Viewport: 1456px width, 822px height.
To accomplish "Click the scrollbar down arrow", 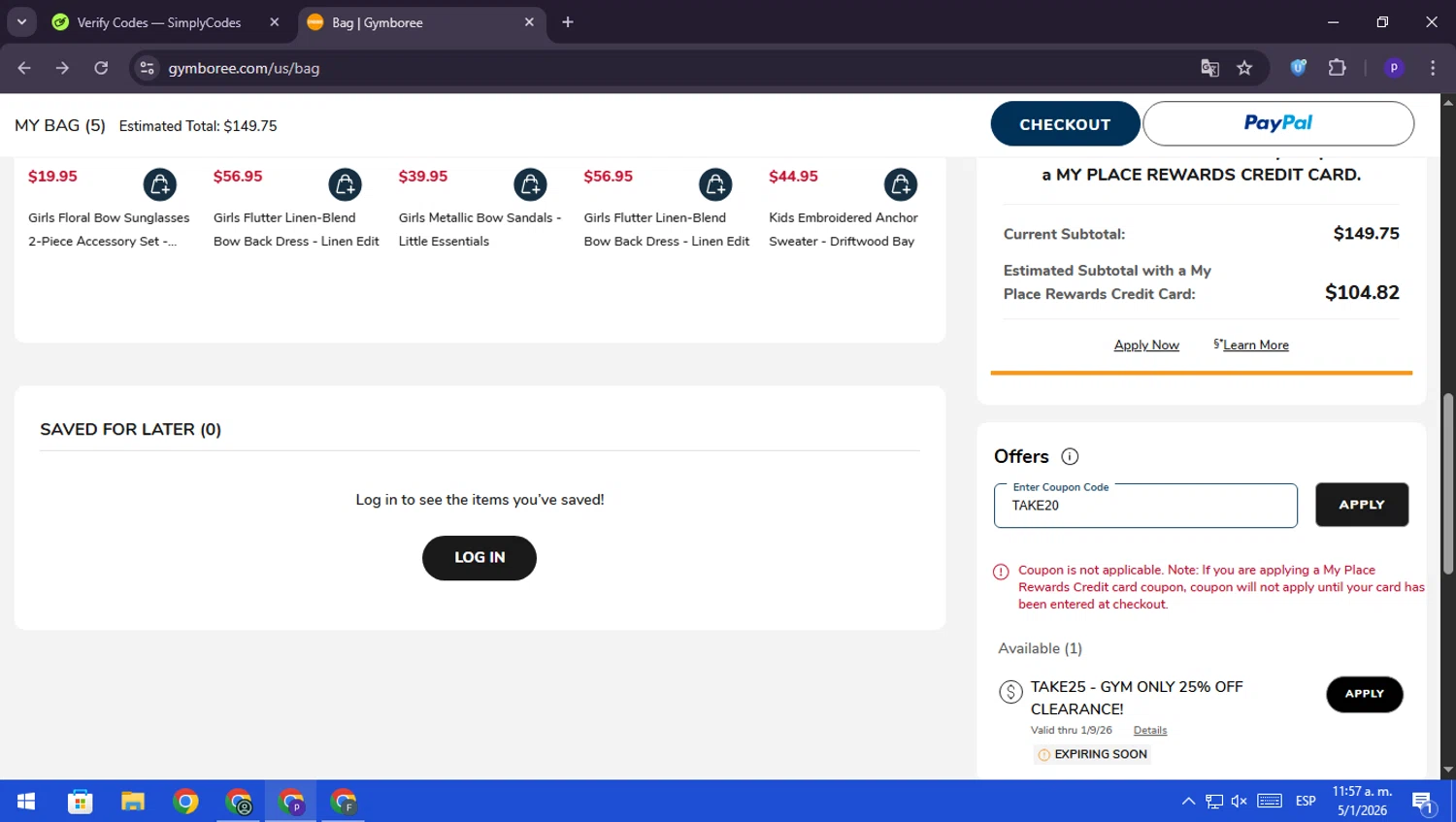I will tap(1448, 771).
